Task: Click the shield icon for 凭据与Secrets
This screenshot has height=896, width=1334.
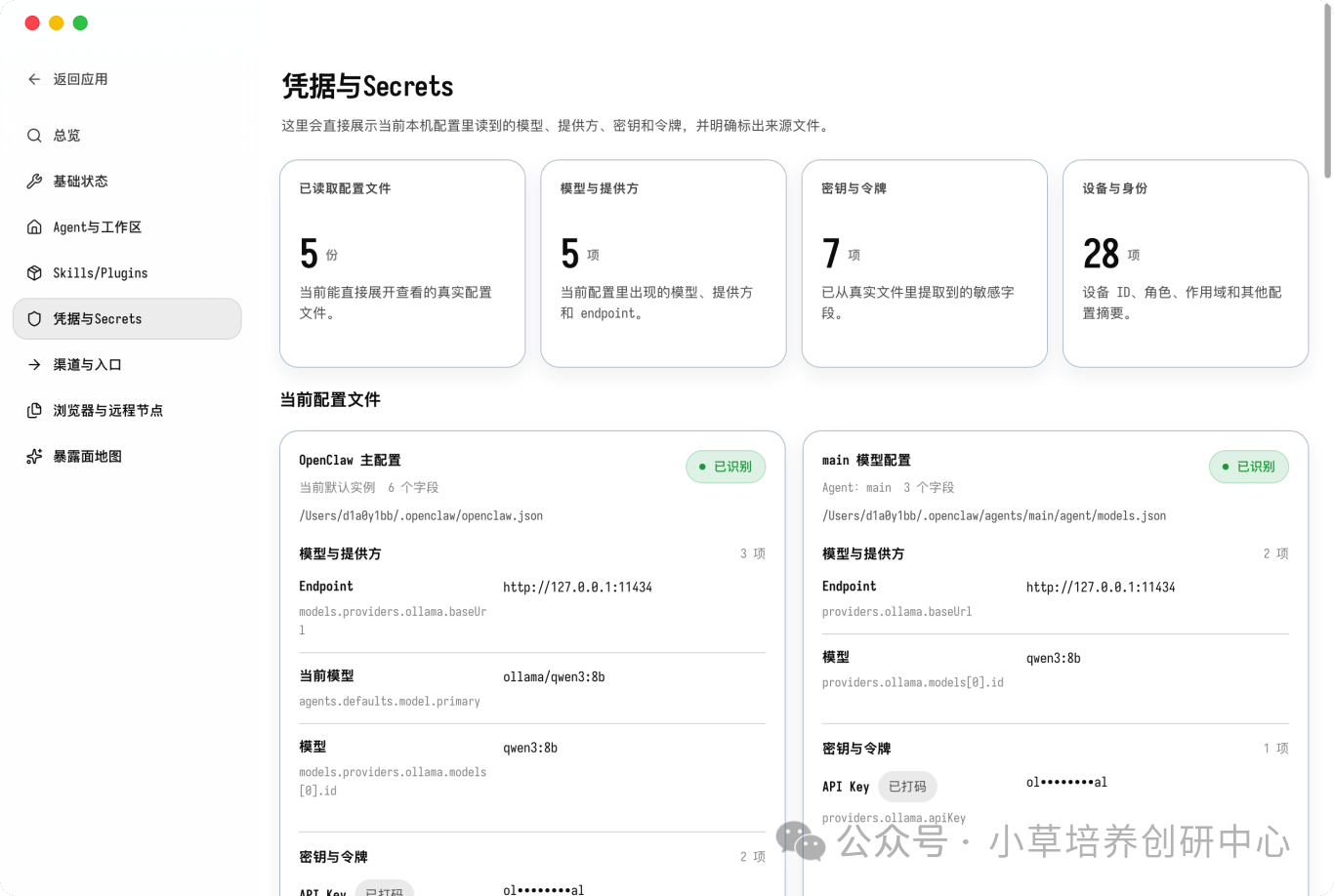Action: pyautogui.click(x=34, y=319)
